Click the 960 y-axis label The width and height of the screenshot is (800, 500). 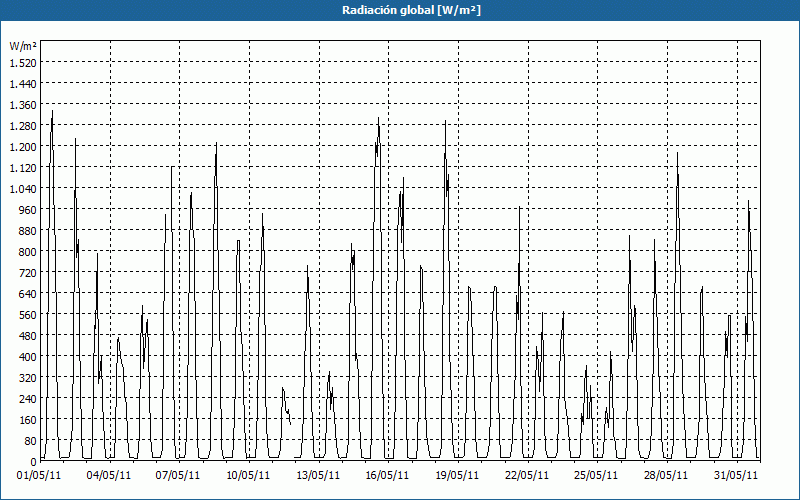[29, 210]
